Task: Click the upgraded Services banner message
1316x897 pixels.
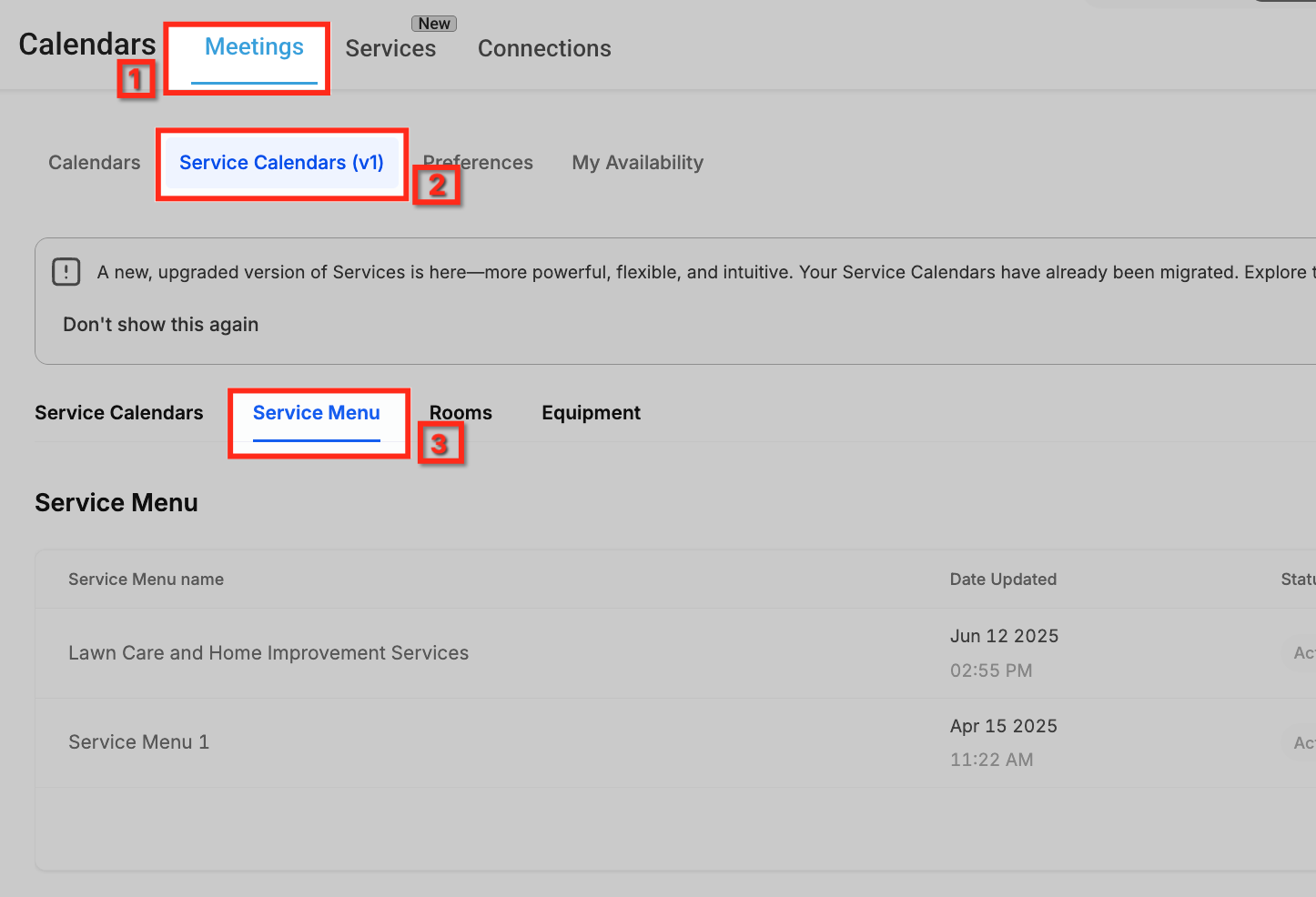Action: (x=706, y=272)
